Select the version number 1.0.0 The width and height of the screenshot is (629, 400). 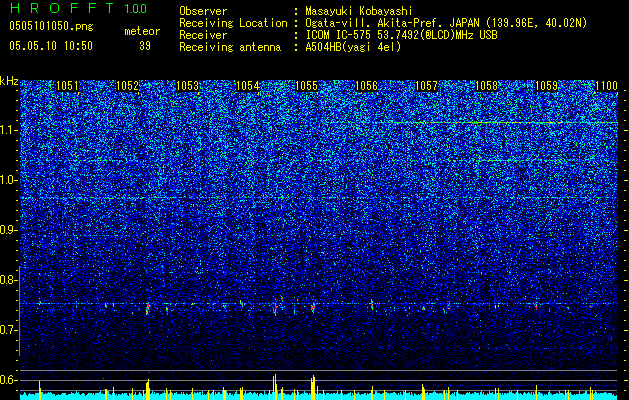coord(135,8)
